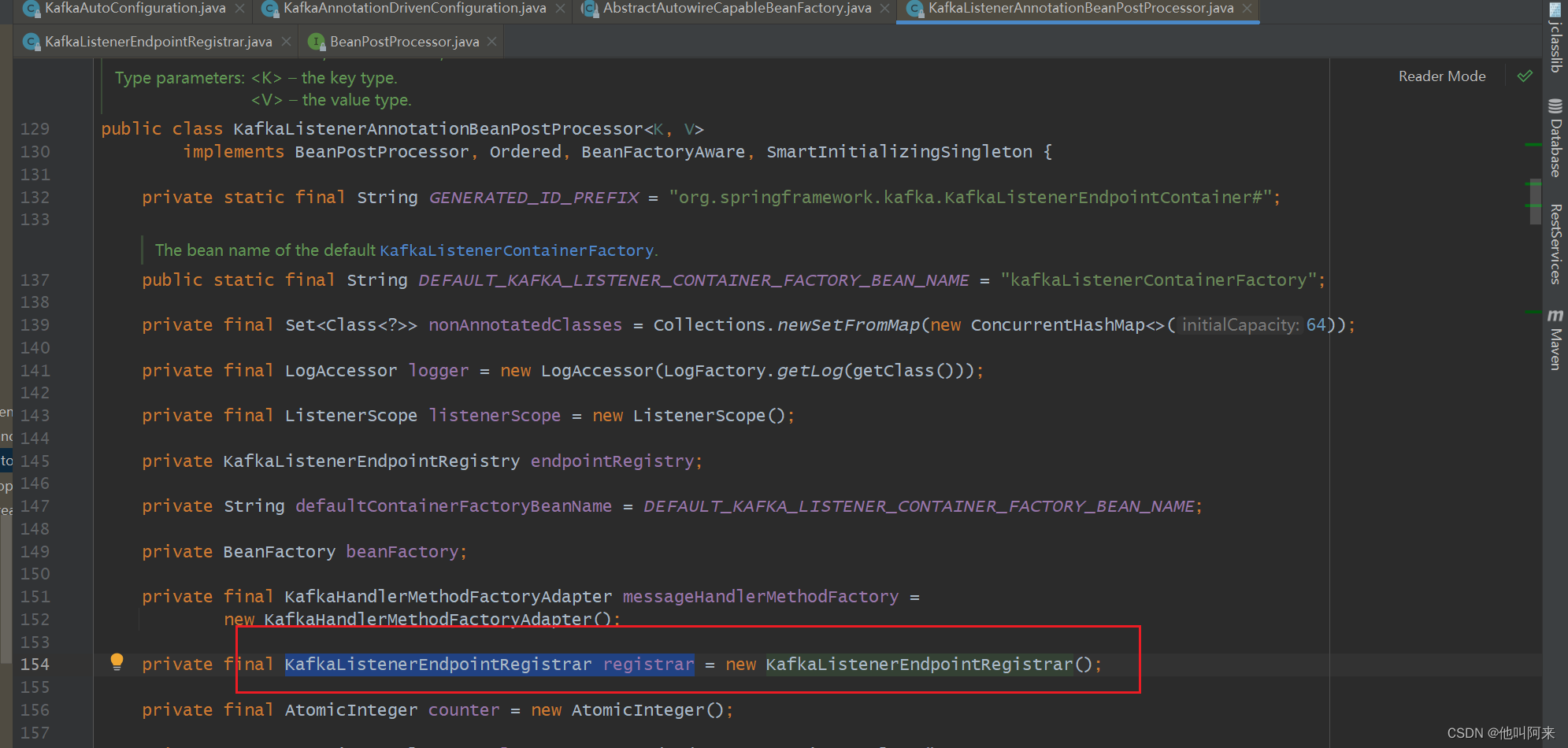The image size is (1568, 748).
Task: Click Ordered interface name
Action: coord(525,152)
